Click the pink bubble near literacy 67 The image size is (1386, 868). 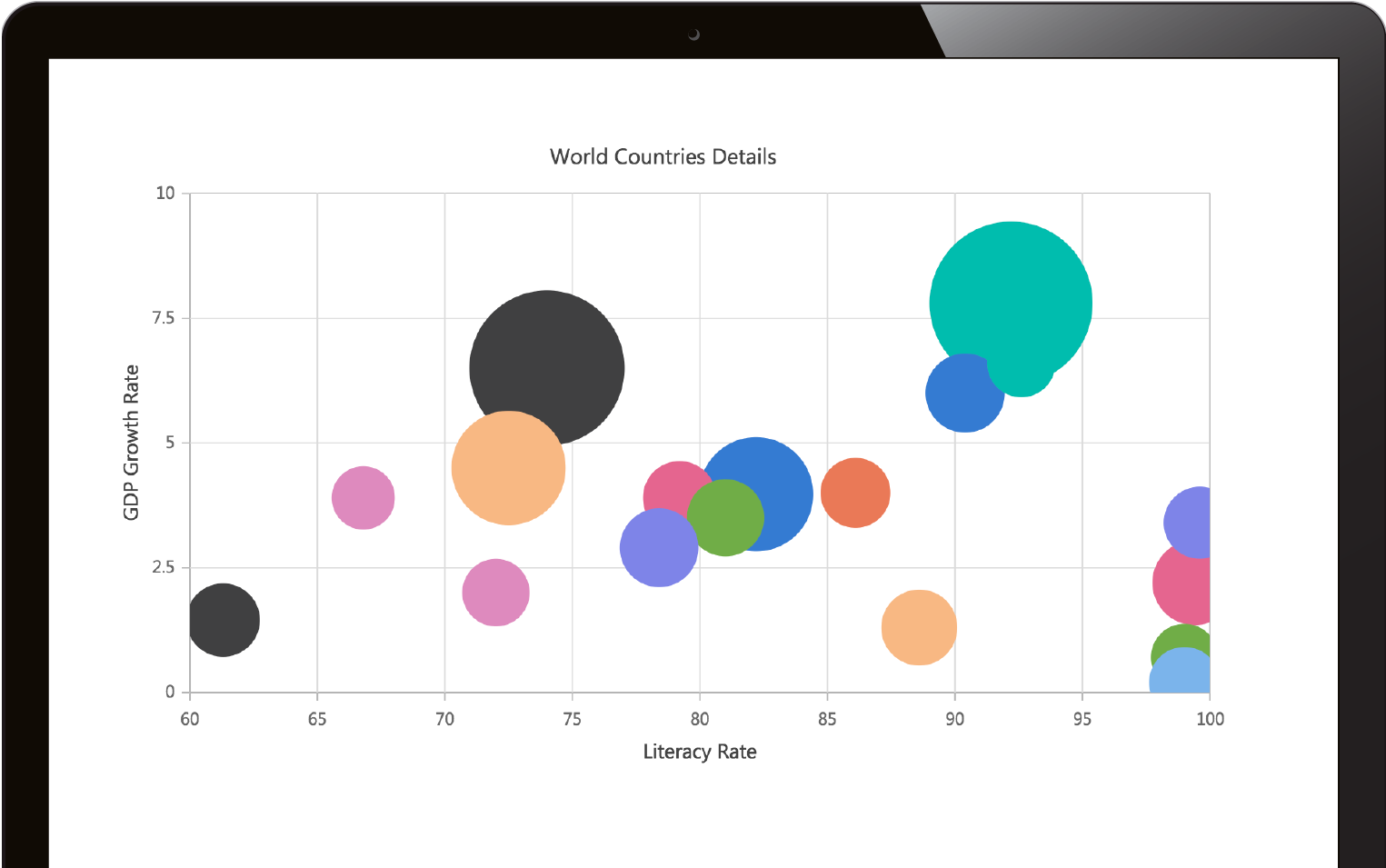coord(364,497)
